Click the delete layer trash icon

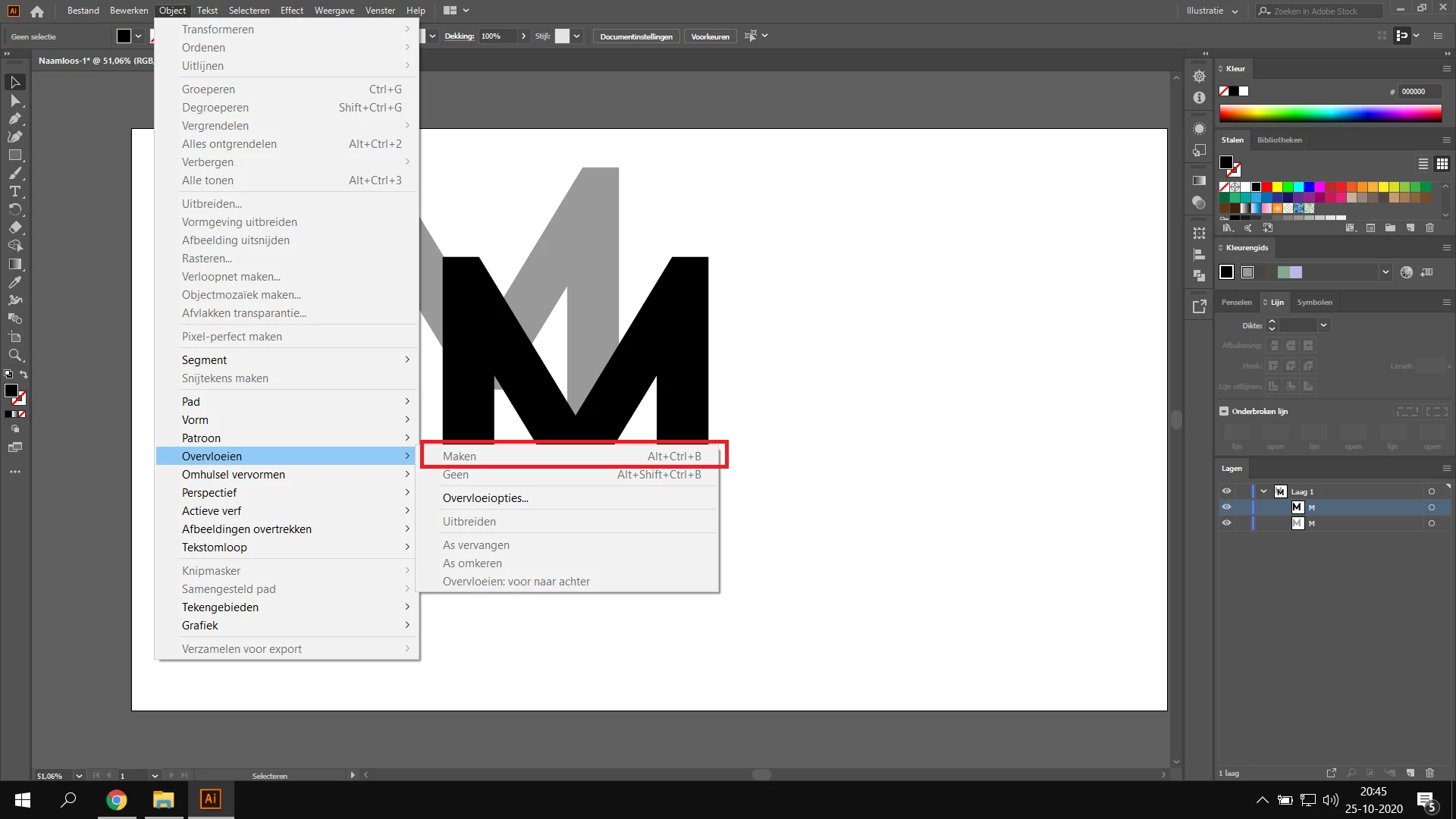click(1429, 773)
